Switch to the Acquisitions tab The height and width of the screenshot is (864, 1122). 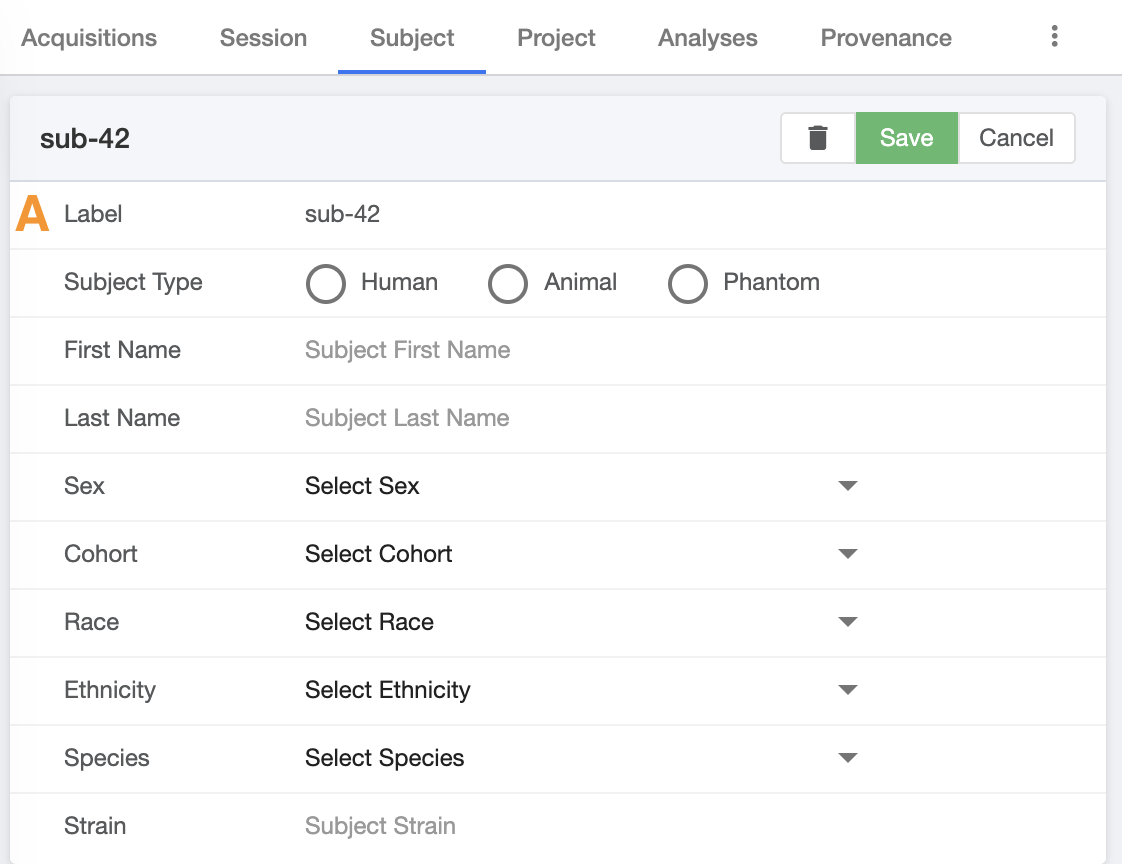(x=89, y=37)
